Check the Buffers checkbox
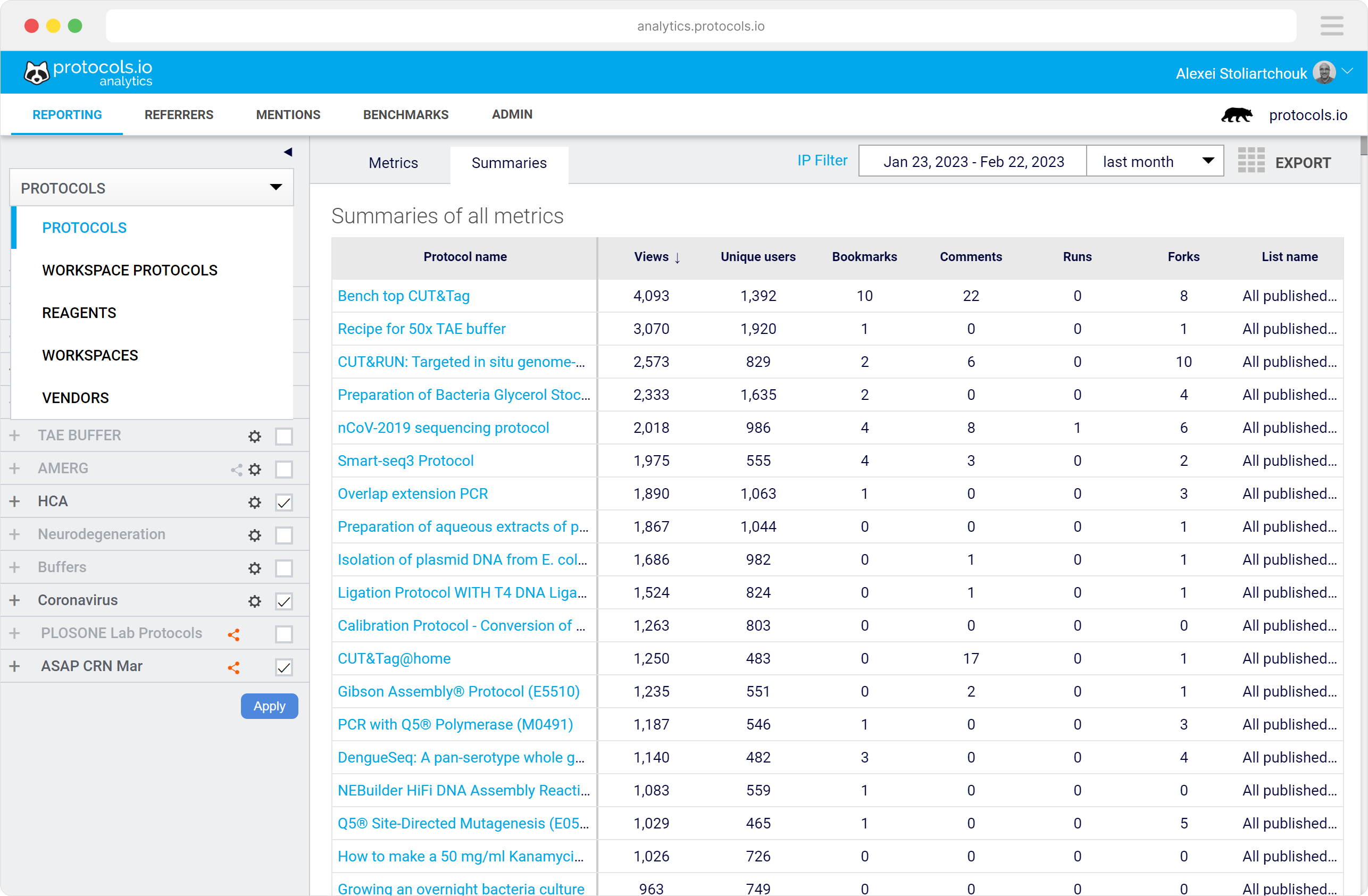Image resolution: width=1368 pixels, height=896 pixels. point(283,568)
